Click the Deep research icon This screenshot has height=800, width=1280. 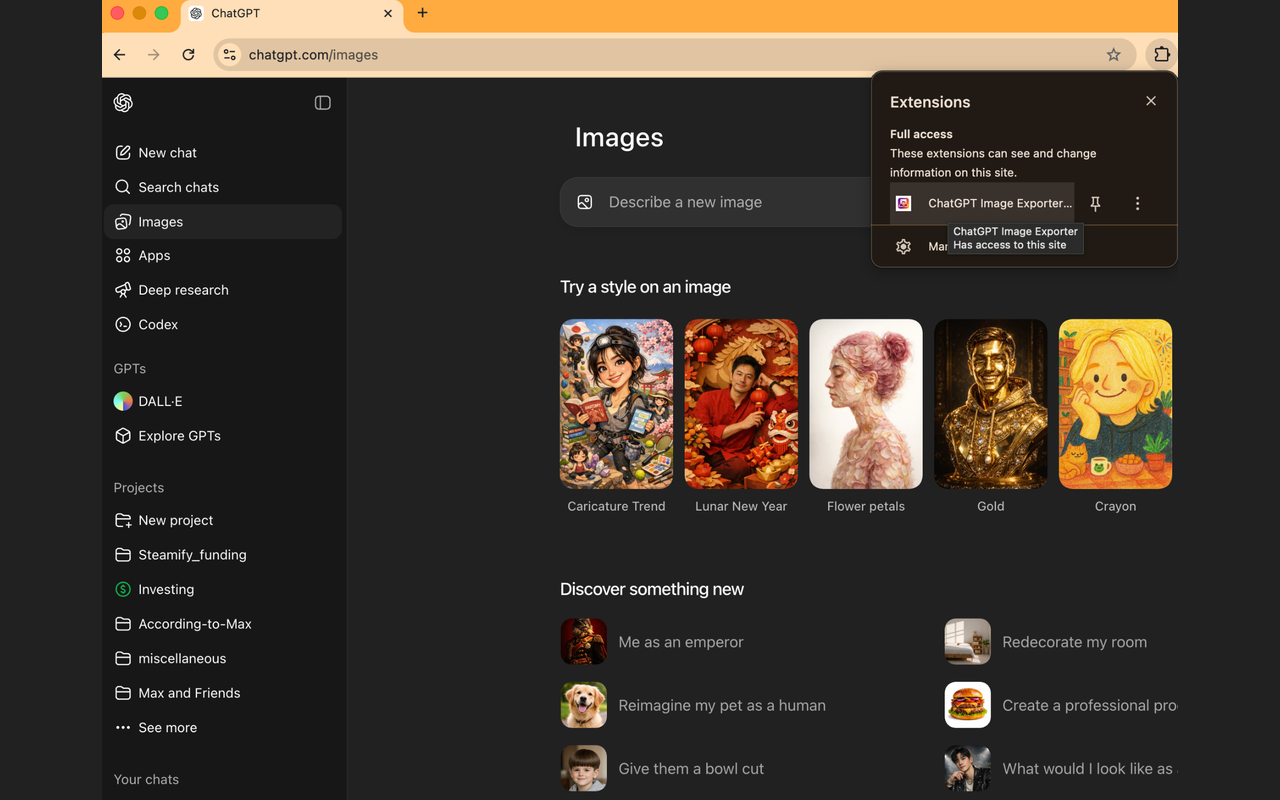coord(123,290)
